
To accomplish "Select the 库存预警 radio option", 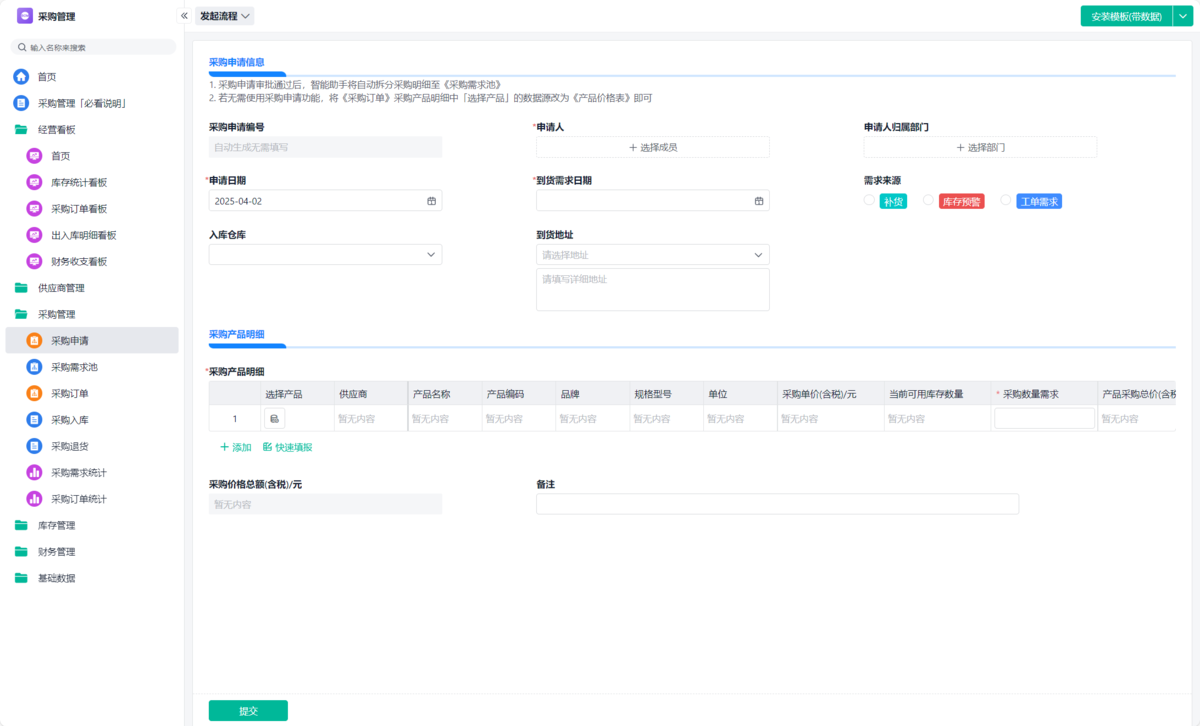I will [x=928, y=200].
